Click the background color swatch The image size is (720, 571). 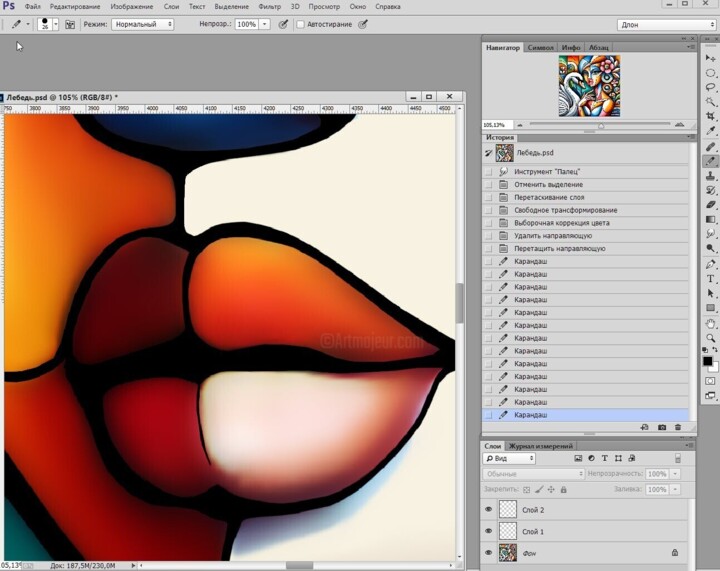[x=714, y=367]
